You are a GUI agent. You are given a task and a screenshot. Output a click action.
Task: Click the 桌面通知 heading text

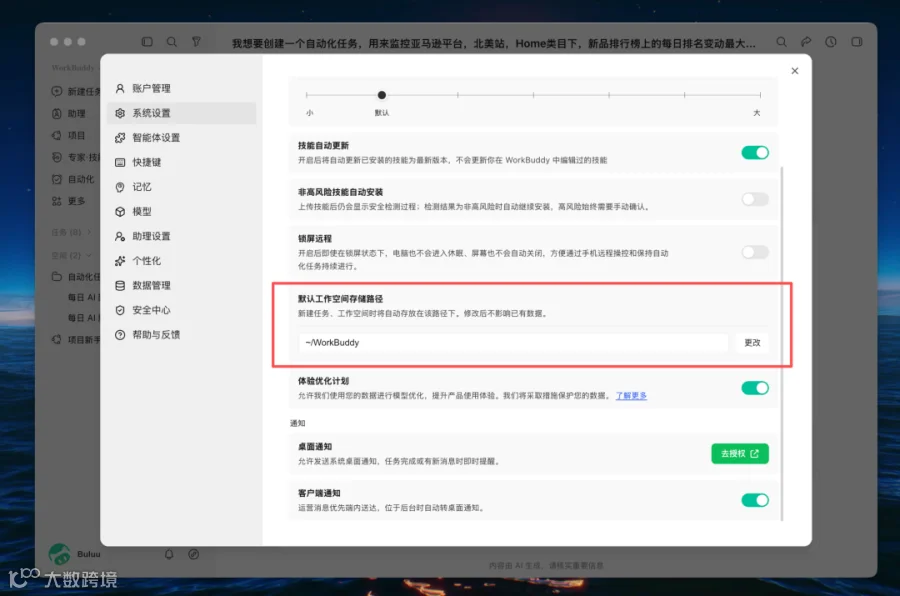pos(315,447)
